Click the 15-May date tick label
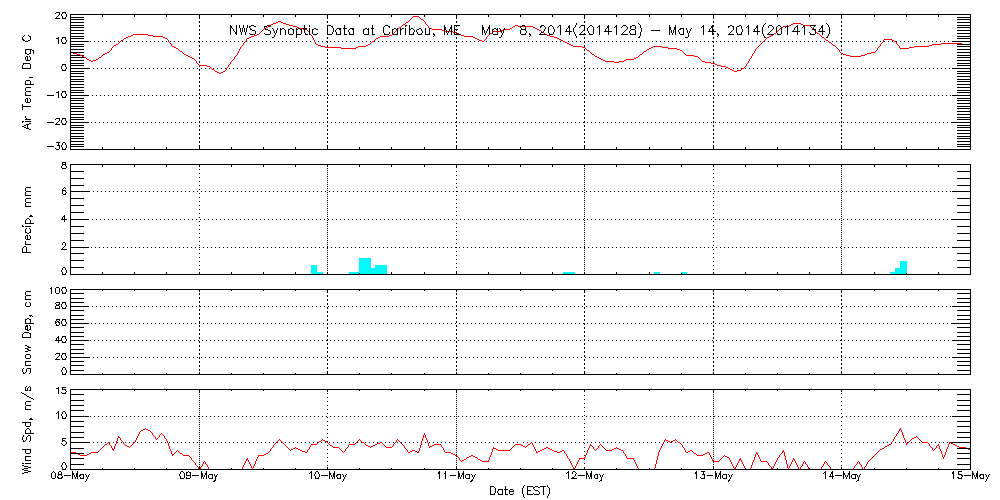 coord(969,477)
